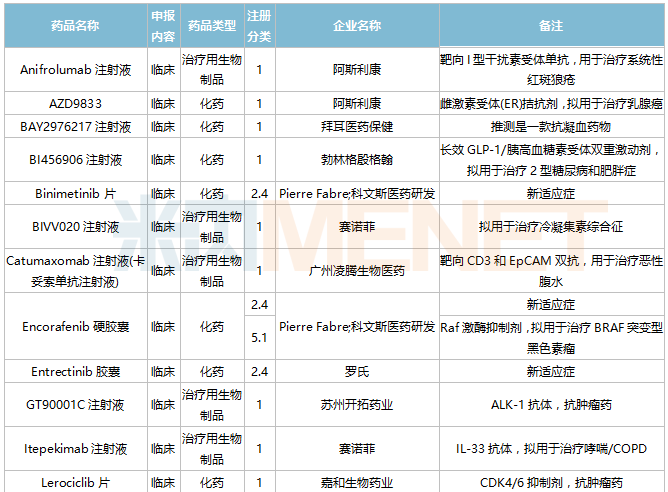668x492 pixels.
Task: Click the 企业名称 column header
Action: click(357, 26)
